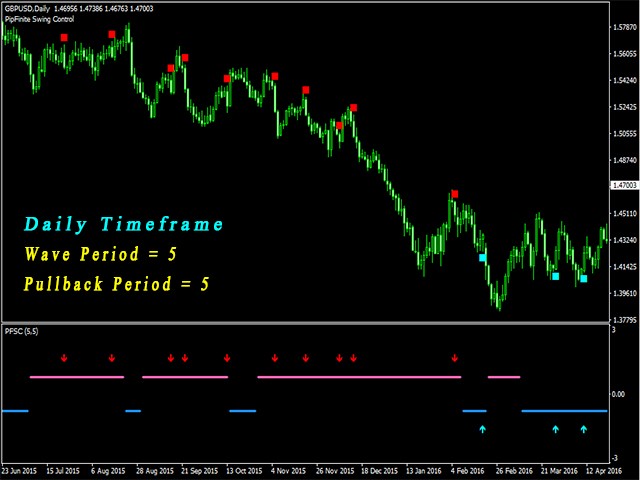Select the red square above the early August candles
The width and height of the screenshot is (640, 480).
112,34
